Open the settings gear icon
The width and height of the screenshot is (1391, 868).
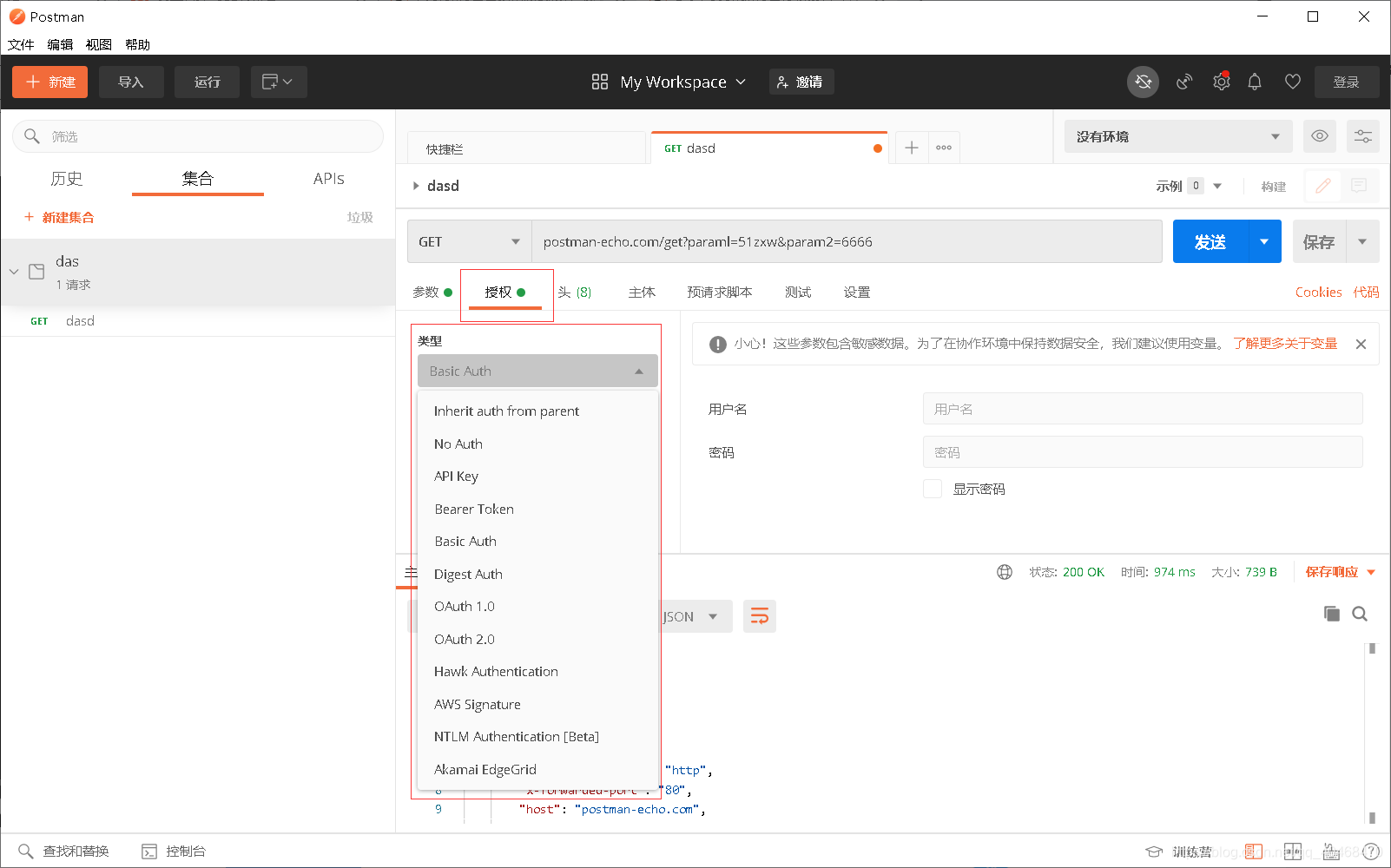(x=1221, y=82)
